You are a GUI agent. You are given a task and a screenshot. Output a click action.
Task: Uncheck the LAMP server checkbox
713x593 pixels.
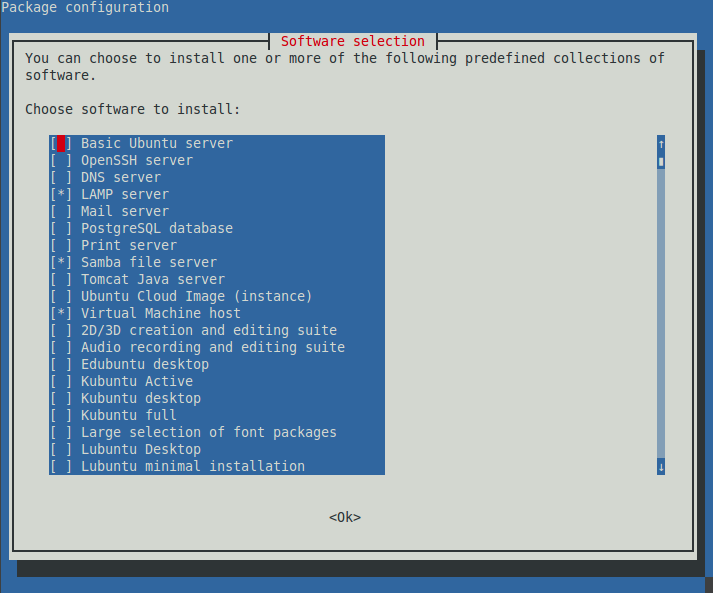(61, 194)
